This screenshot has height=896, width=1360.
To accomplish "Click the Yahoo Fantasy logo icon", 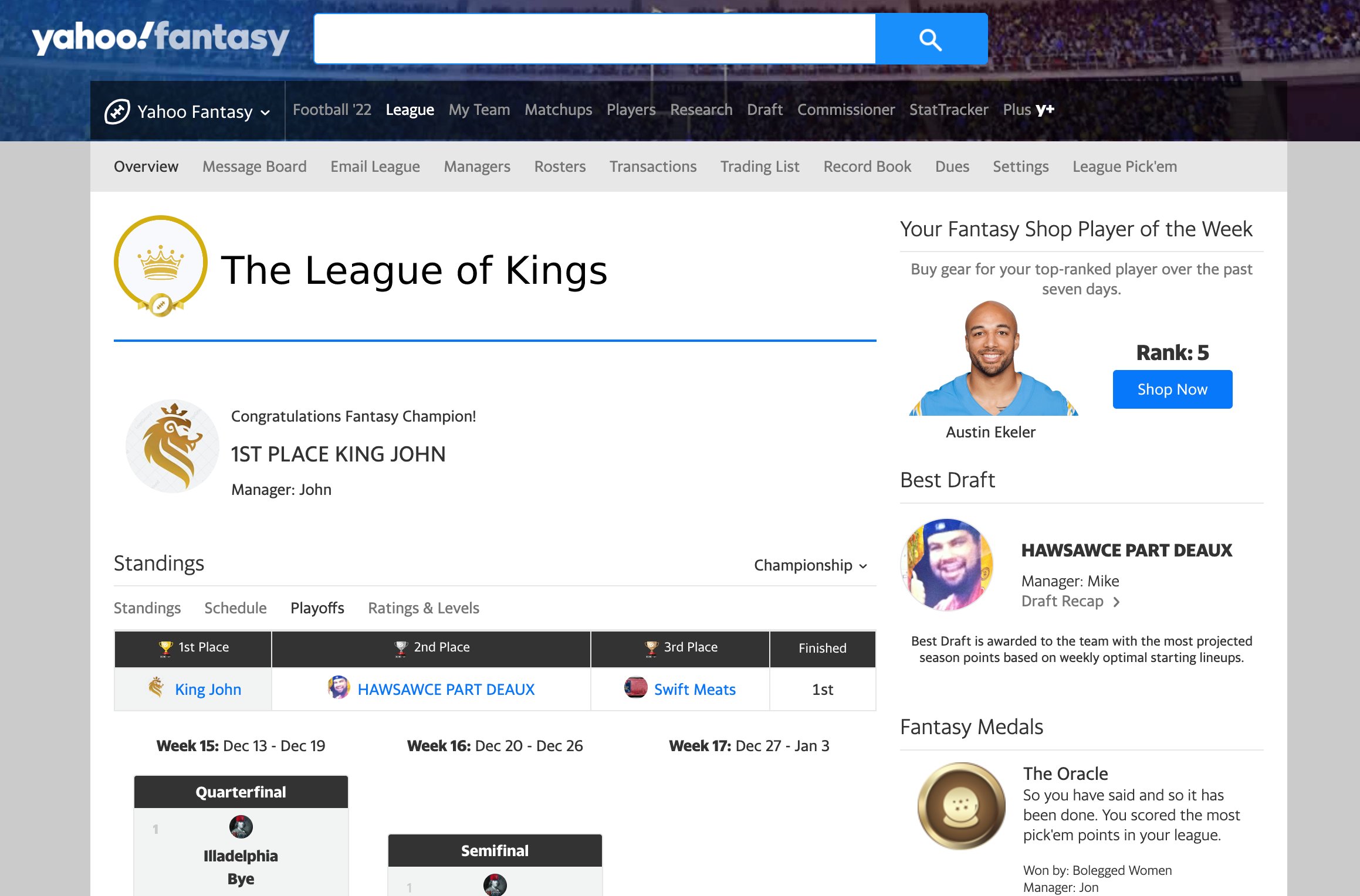I will (x=117, y=110).
